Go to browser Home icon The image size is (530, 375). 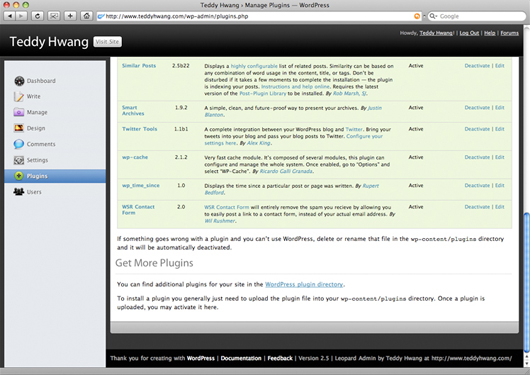coord(87,16)
